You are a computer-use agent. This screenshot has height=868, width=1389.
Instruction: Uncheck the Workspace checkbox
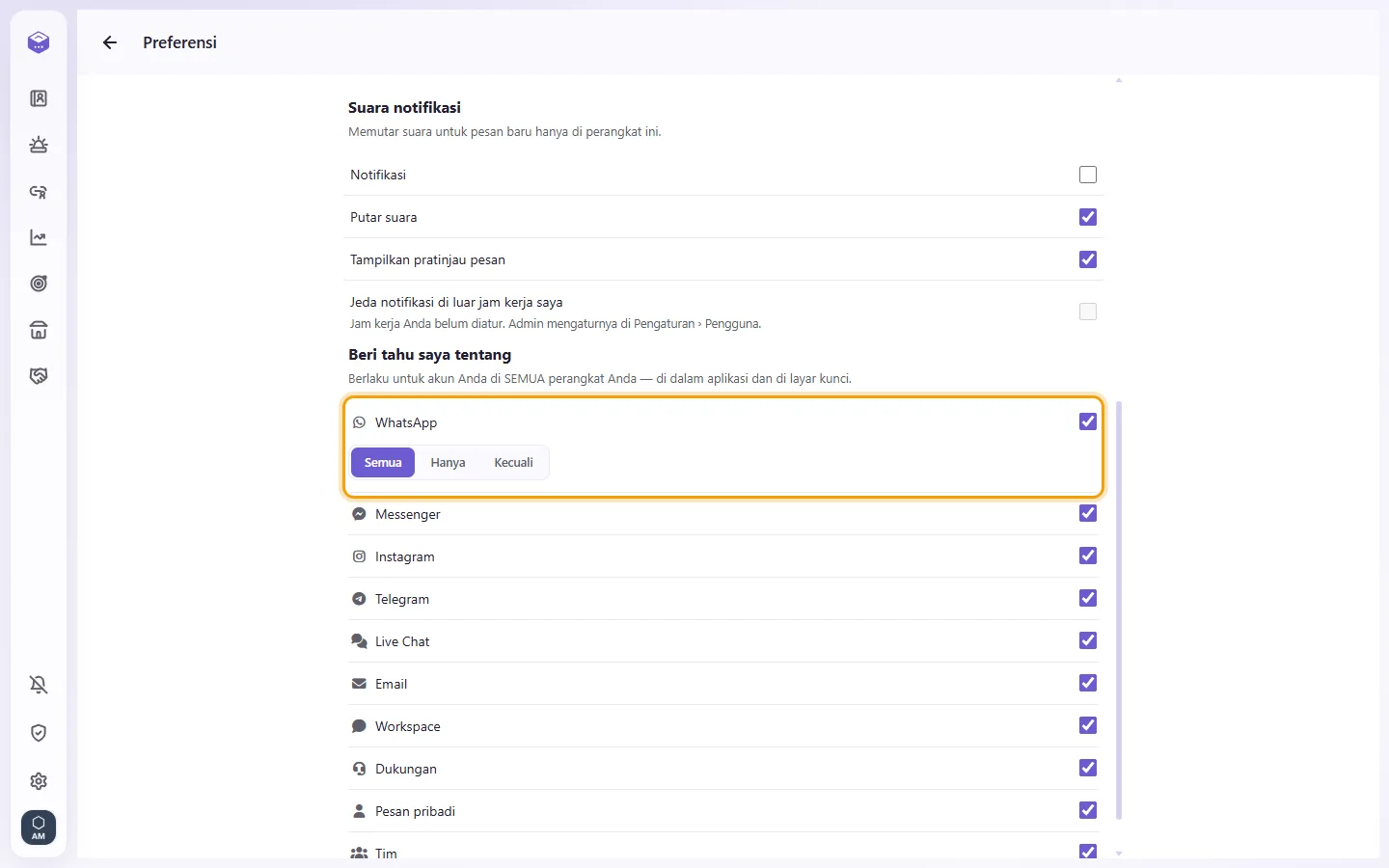pos(1088,725)
